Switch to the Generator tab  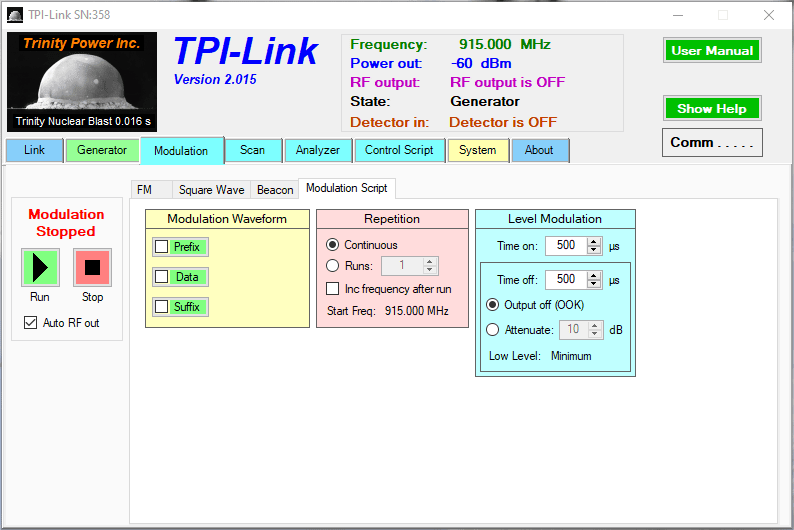coord(103,151)
